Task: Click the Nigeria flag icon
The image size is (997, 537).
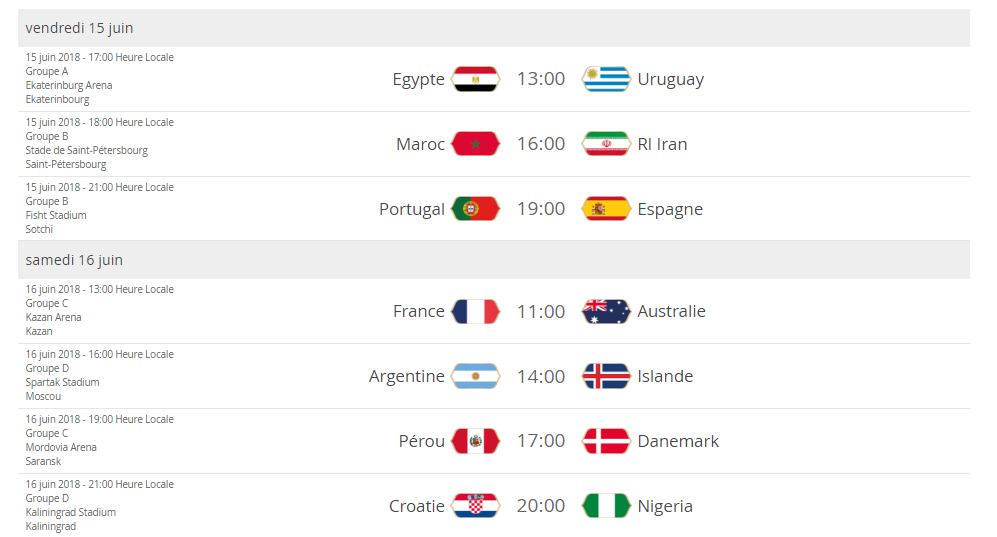Action: click(x=606, y=506)
